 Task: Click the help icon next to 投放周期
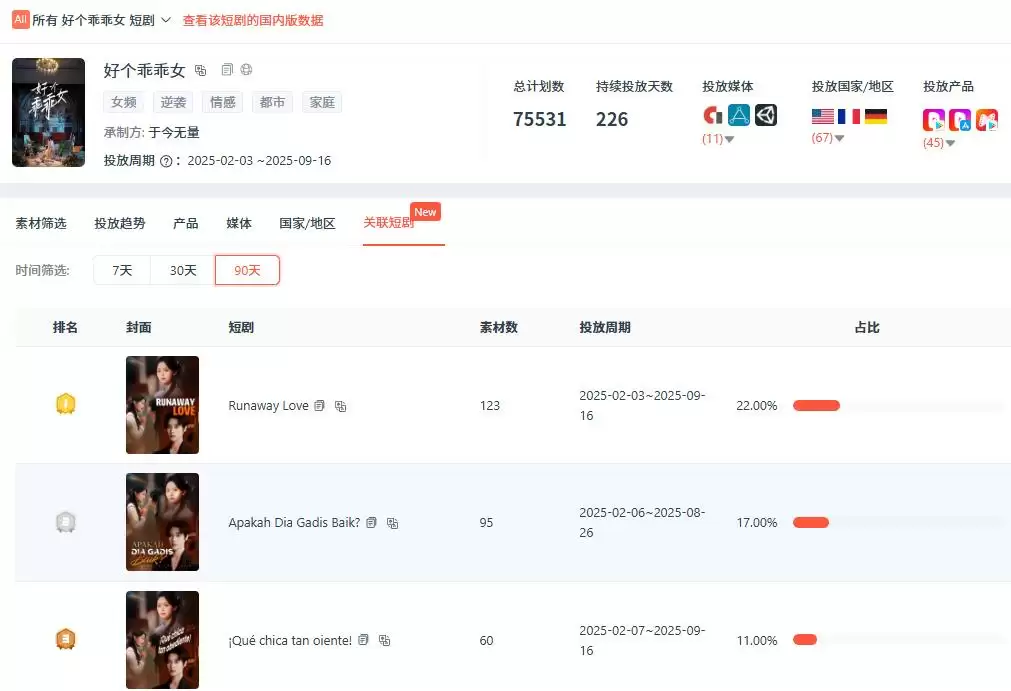tap(165, 161)
